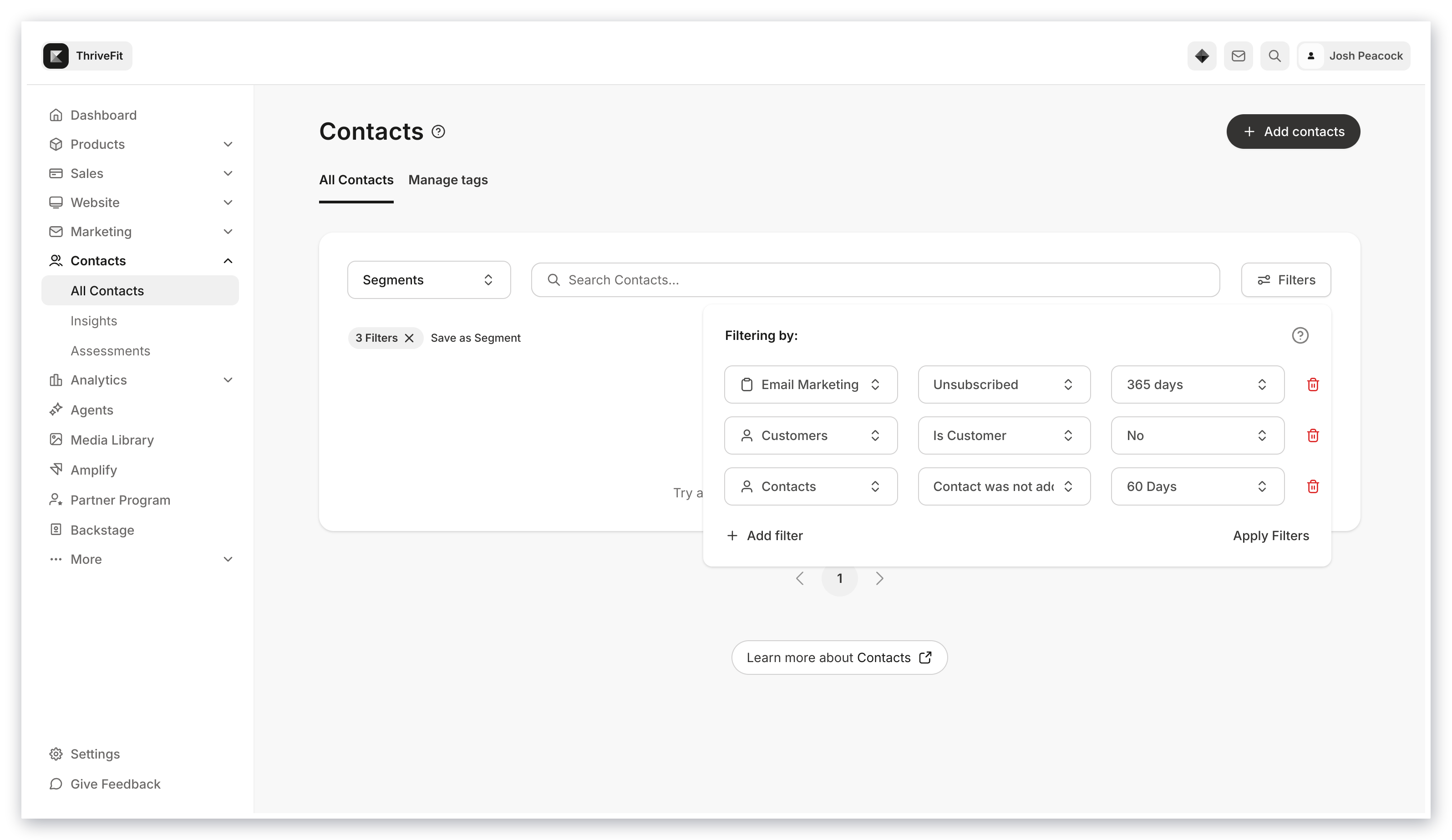Open Assessments in sidebar
Image resolution: width=1452 pixels, height=840 pixels.
pos(110,351)
